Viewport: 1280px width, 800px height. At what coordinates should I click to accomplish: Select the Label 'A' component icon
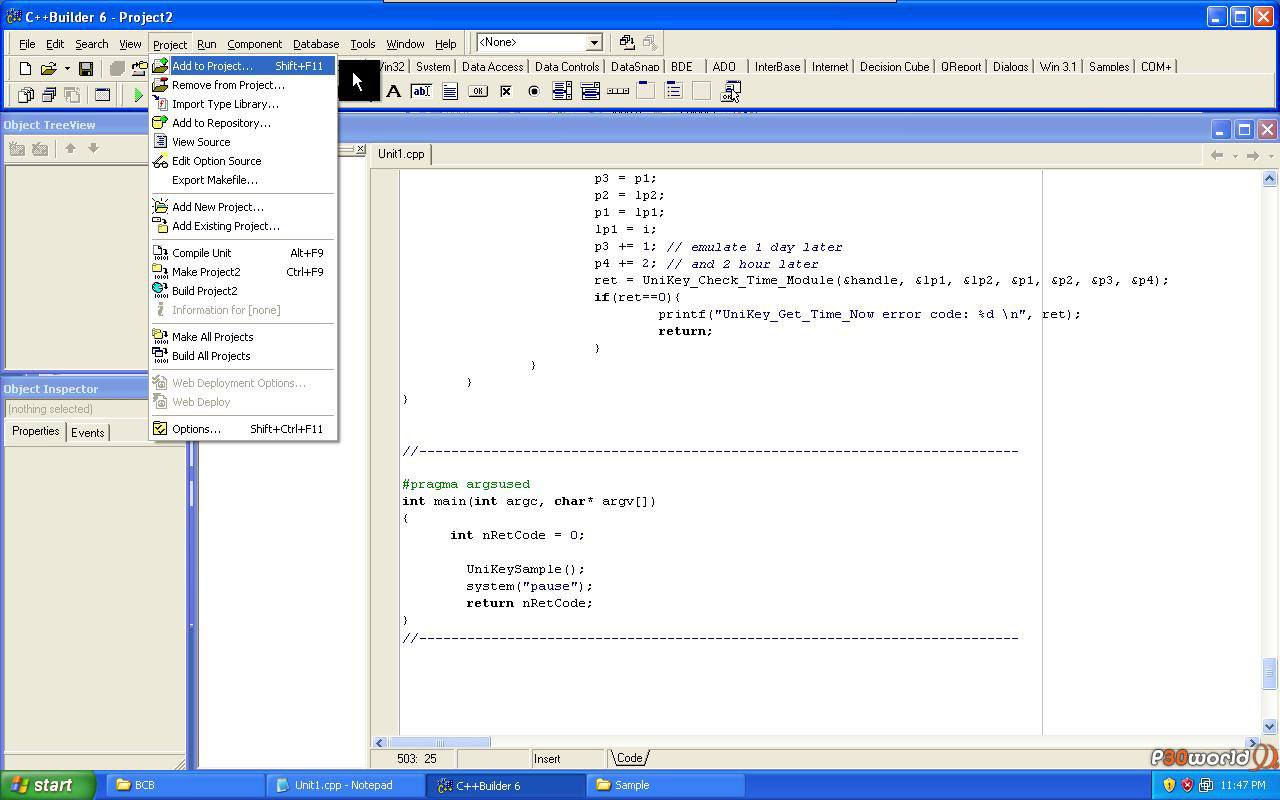pos(394,92)
